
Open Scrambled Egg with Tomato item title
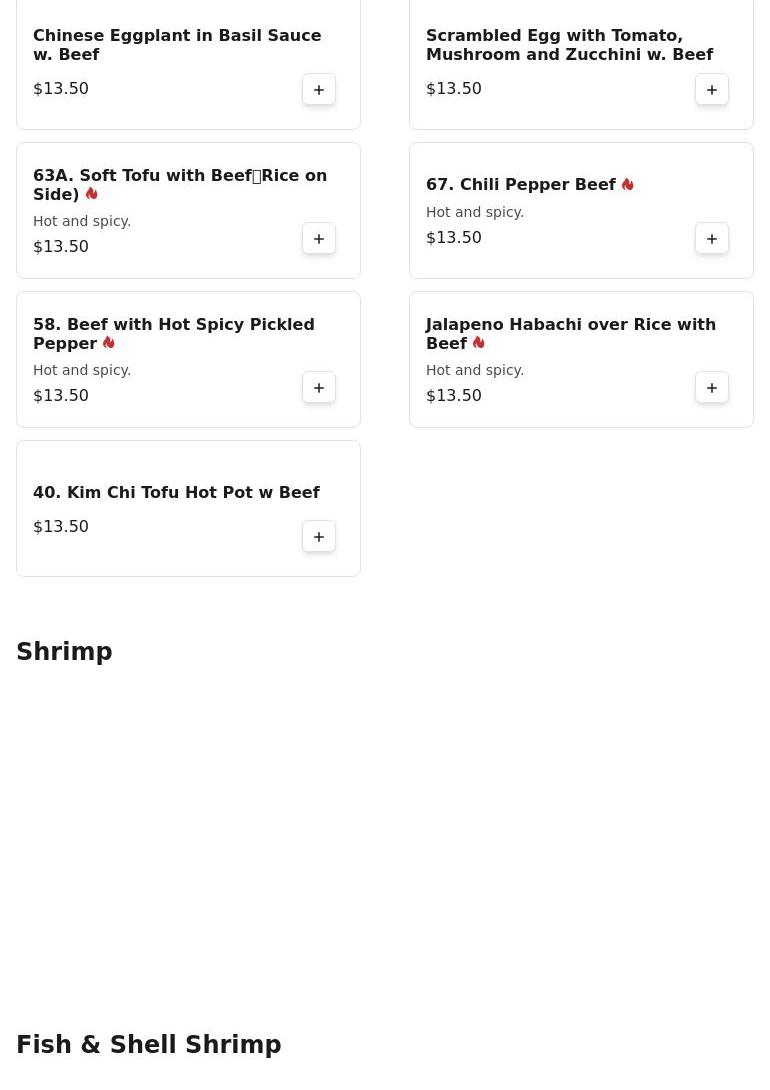point(569,45)
